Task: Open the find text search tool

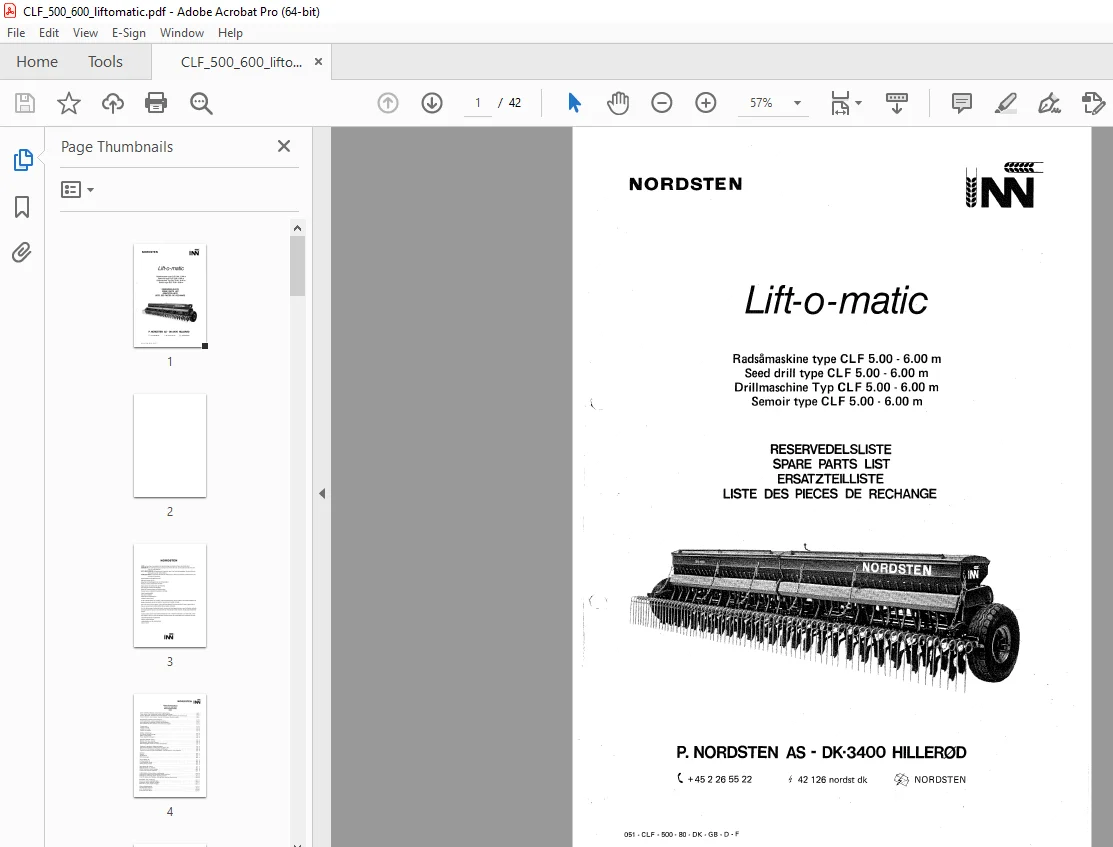Action: click(201, 103)
